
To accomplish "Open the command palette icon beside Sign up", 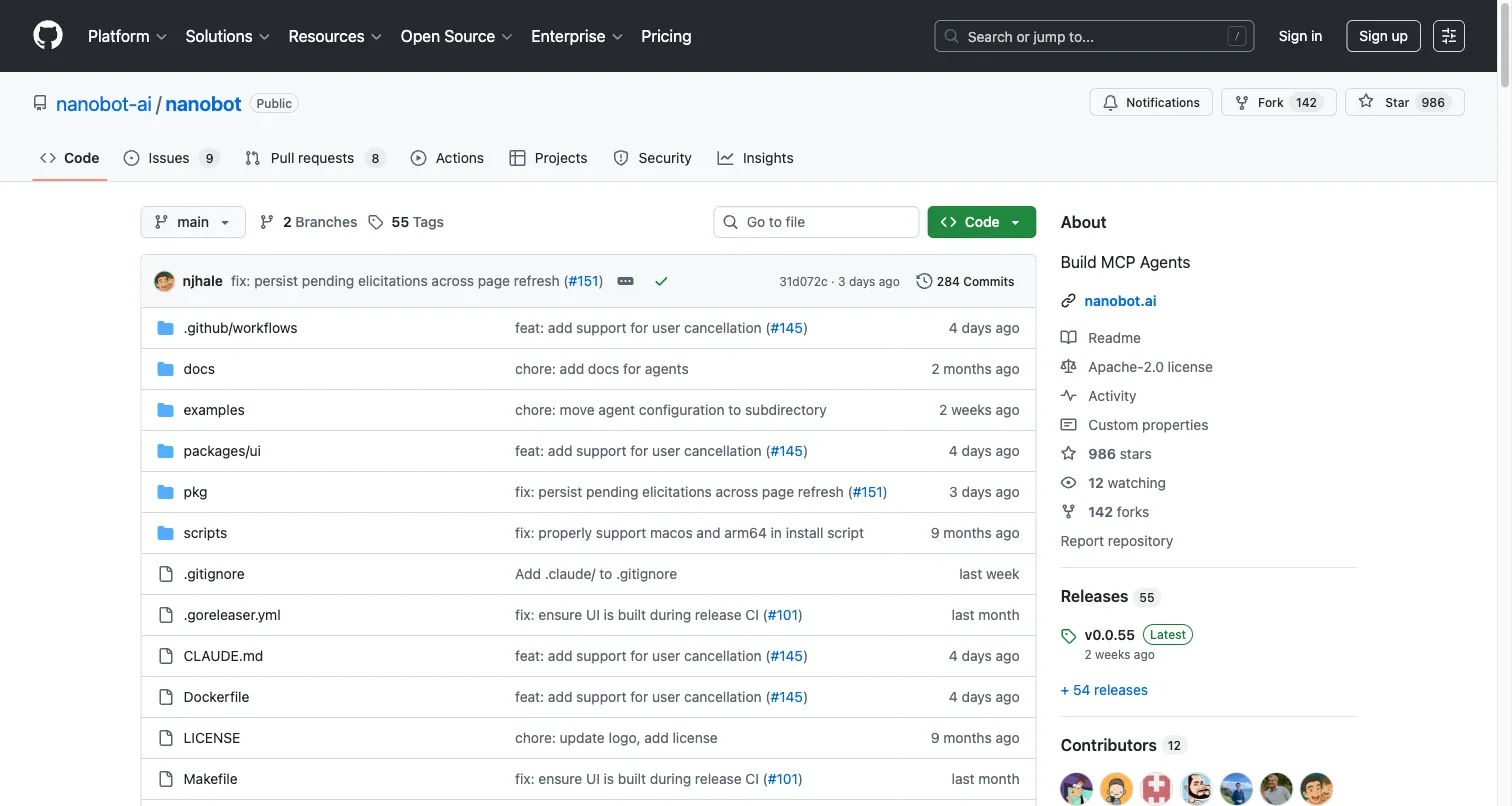I will pos(1448,36).
